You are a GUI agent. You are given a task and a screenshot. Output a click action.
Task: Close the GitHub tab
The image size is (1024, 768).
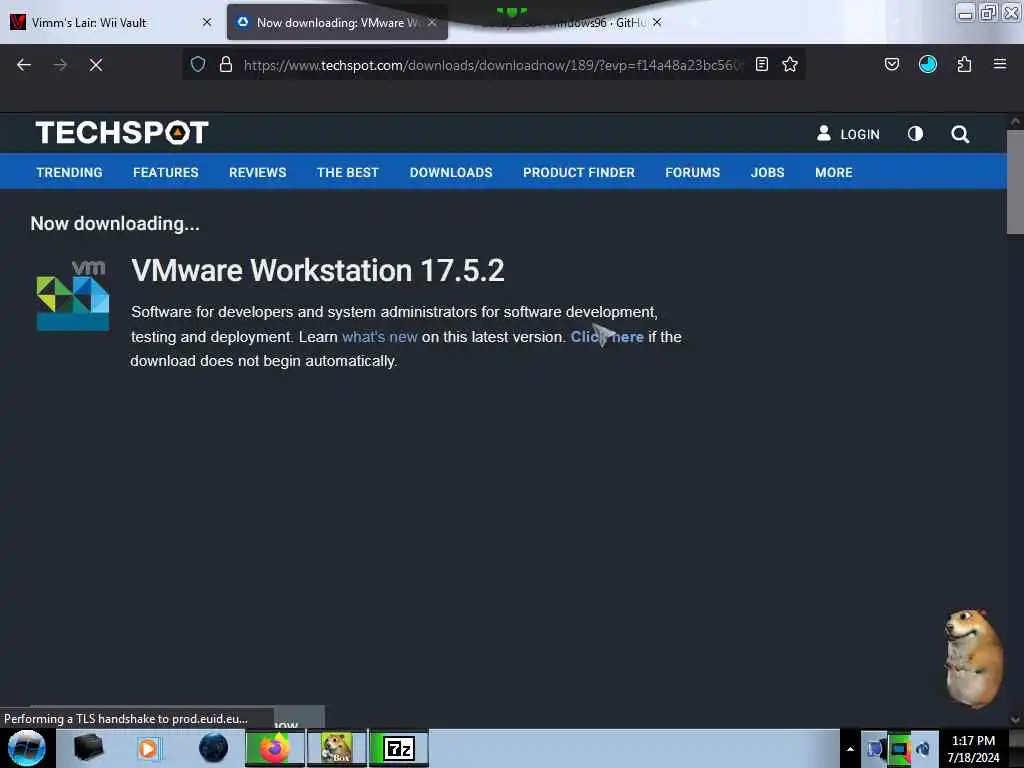657,22
